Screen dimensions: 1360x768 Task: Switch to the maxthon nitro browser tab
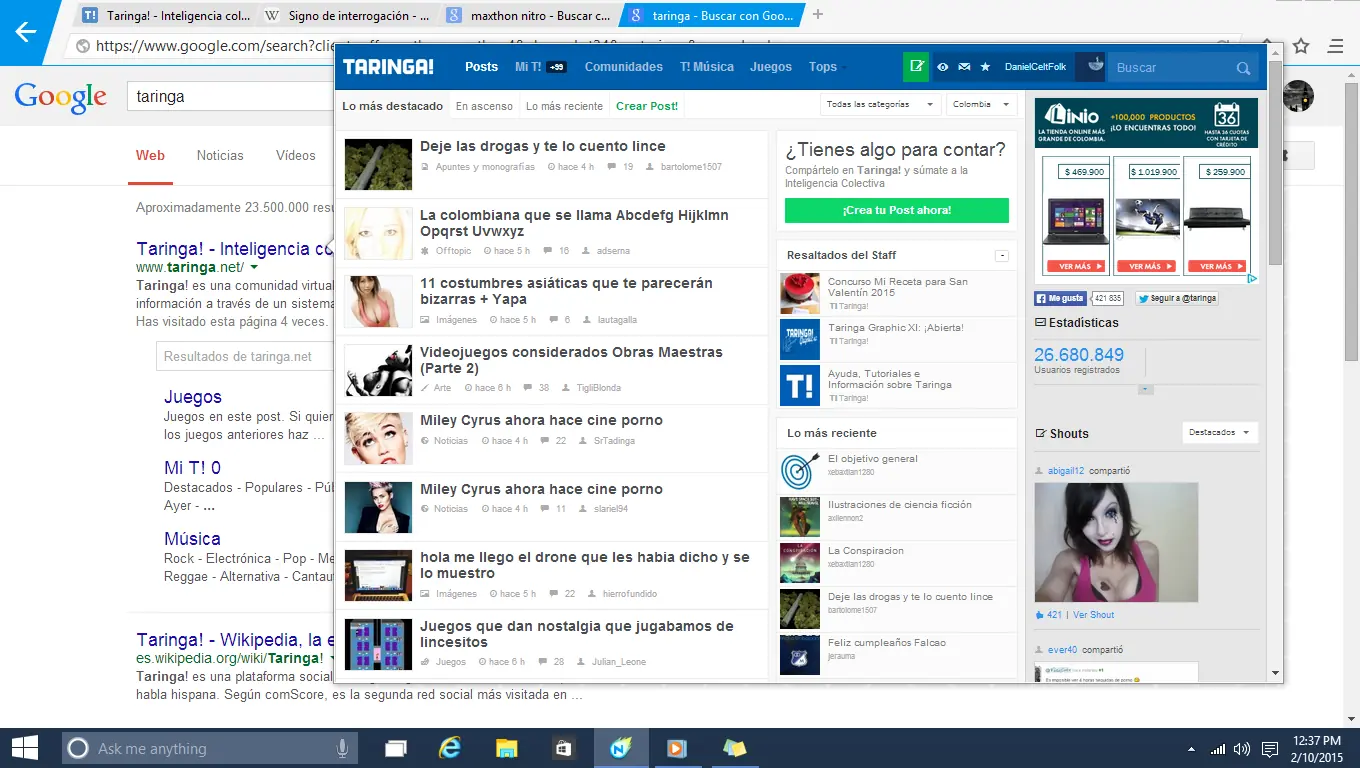coord(529,15)
